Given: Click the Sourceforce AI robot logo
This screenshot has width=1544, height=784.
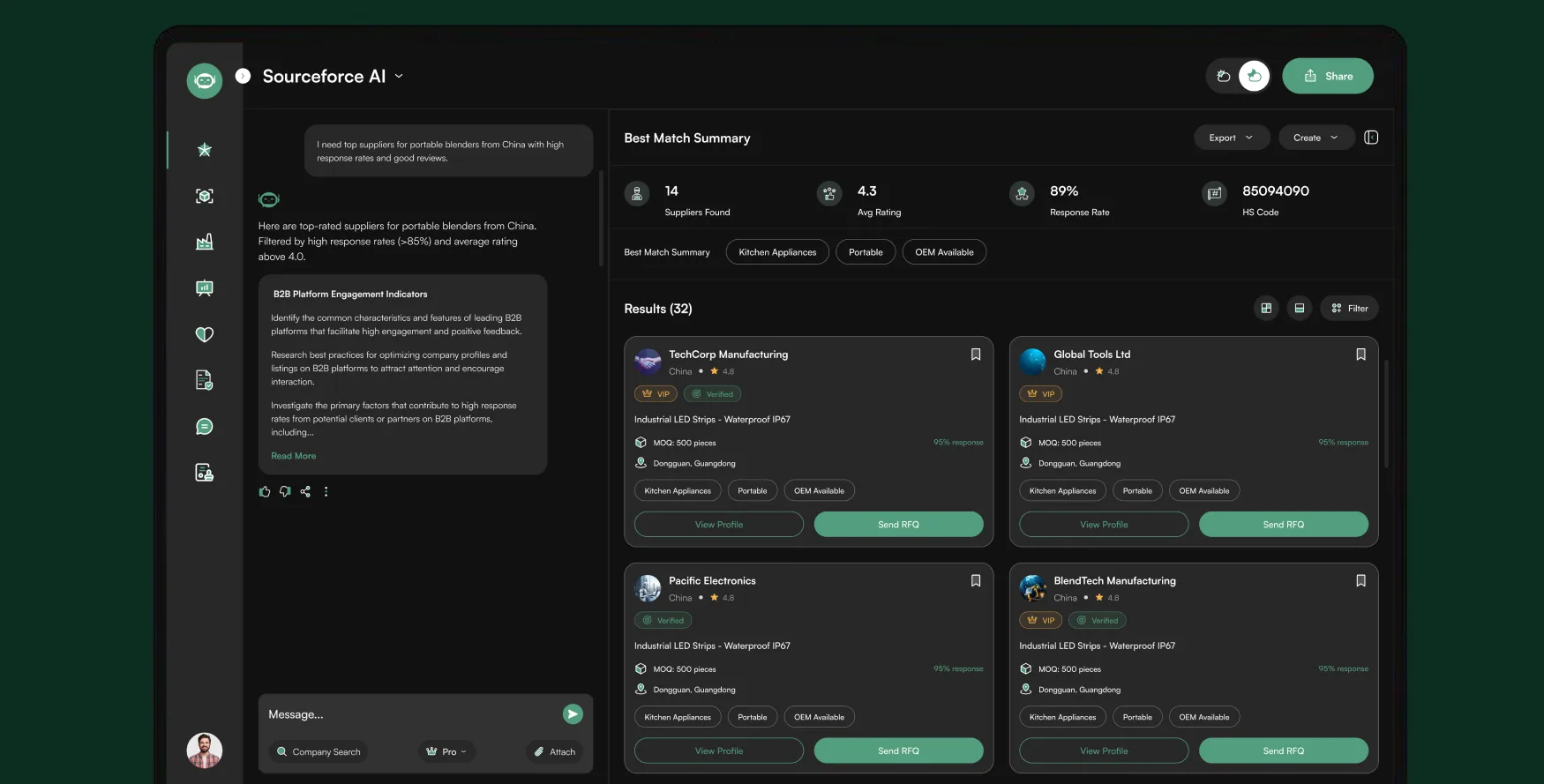Looking at the screenshot, I should (x=205, y=80).
